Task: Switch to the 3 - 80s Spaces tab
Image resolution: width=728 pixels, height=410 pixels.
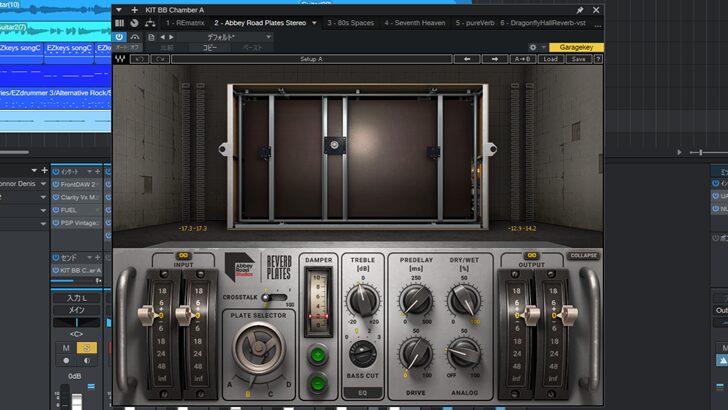Action: click(351, 23)
